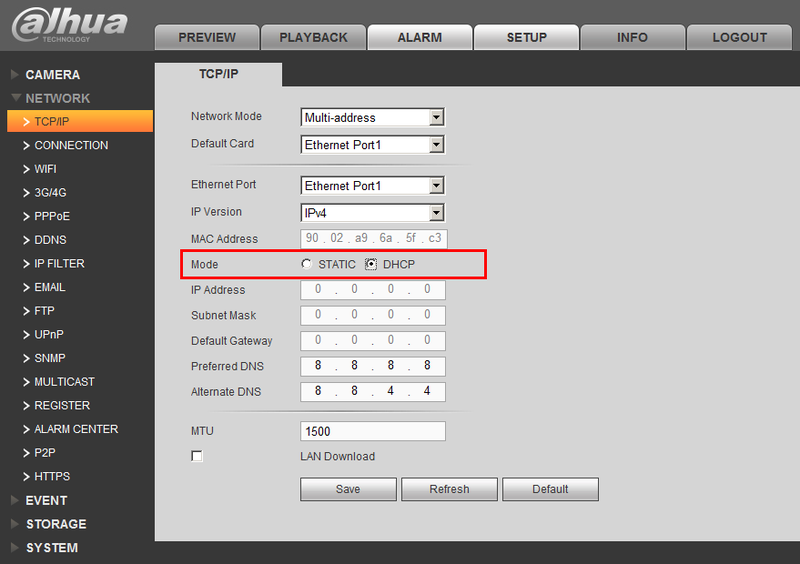Open the IP Version dropdown
This screenshot has width=800, height=564.
[x=372, y=213]
